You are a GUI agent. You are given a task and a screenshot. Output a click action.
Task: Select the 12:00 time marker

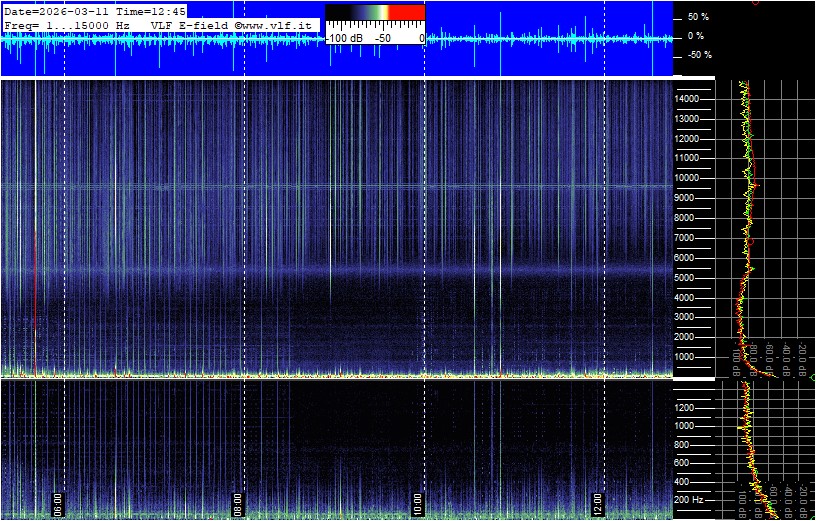[598, 501]
